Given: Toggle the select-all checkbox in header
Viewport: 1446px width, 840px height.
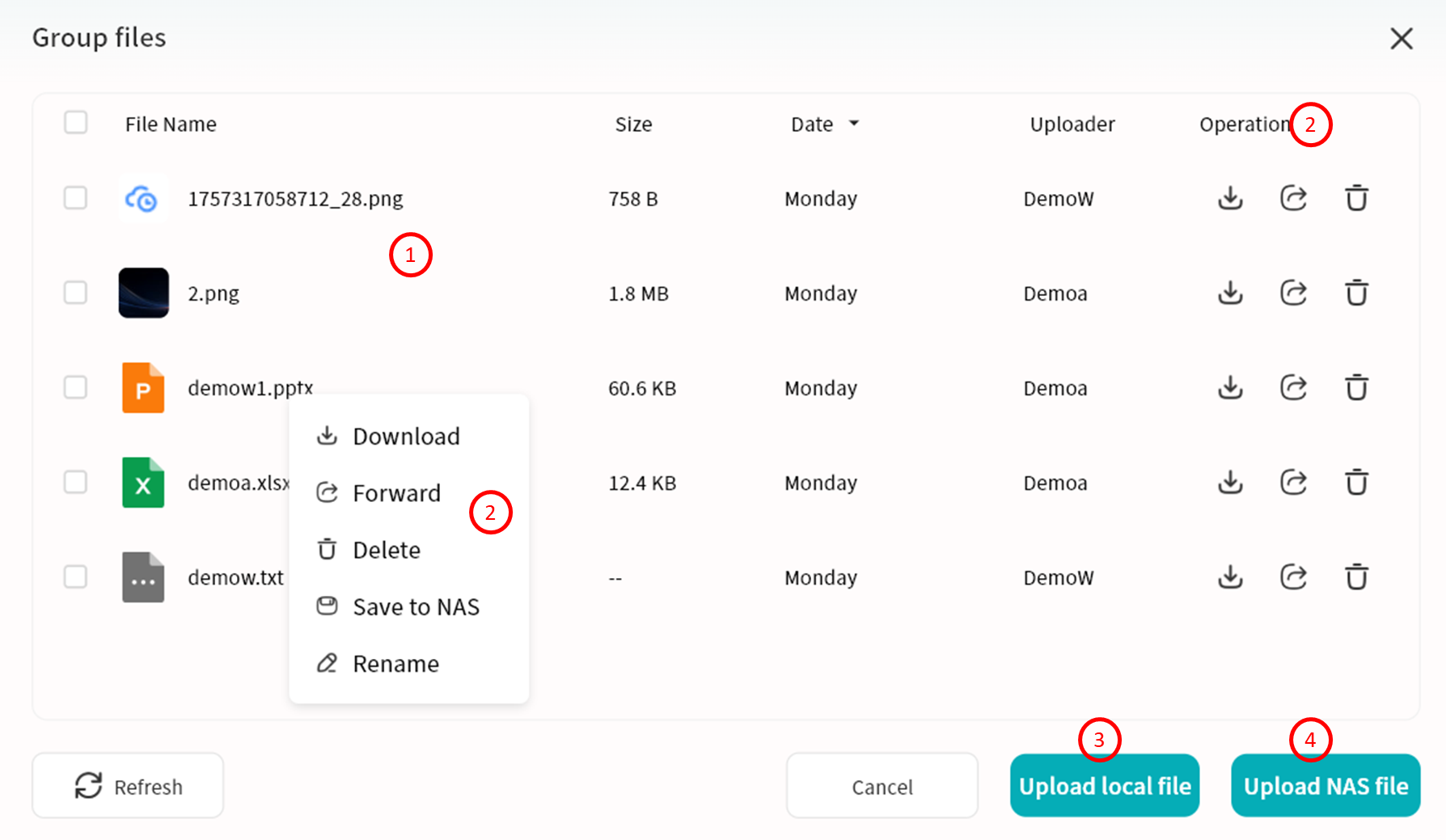Looking at the screenshot, I should coord(76,123).
